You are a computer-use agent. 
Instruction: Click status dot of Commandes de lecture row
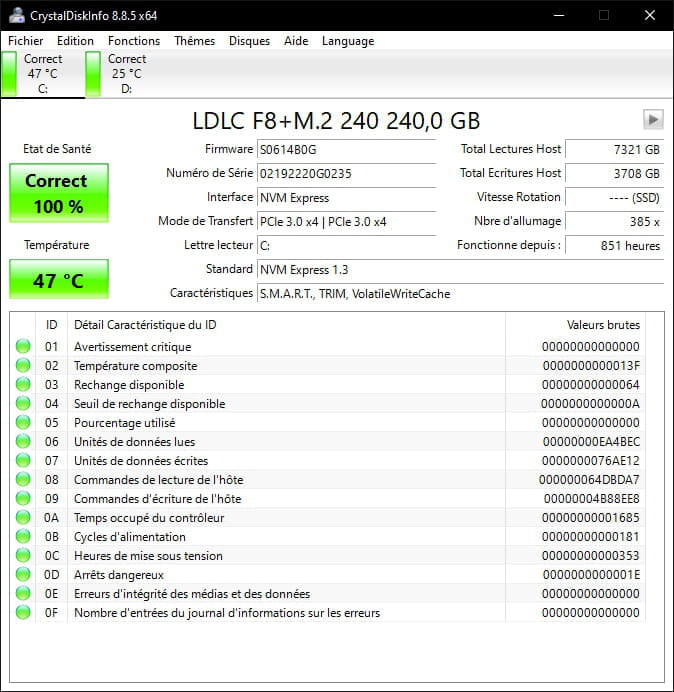point(23,479)
